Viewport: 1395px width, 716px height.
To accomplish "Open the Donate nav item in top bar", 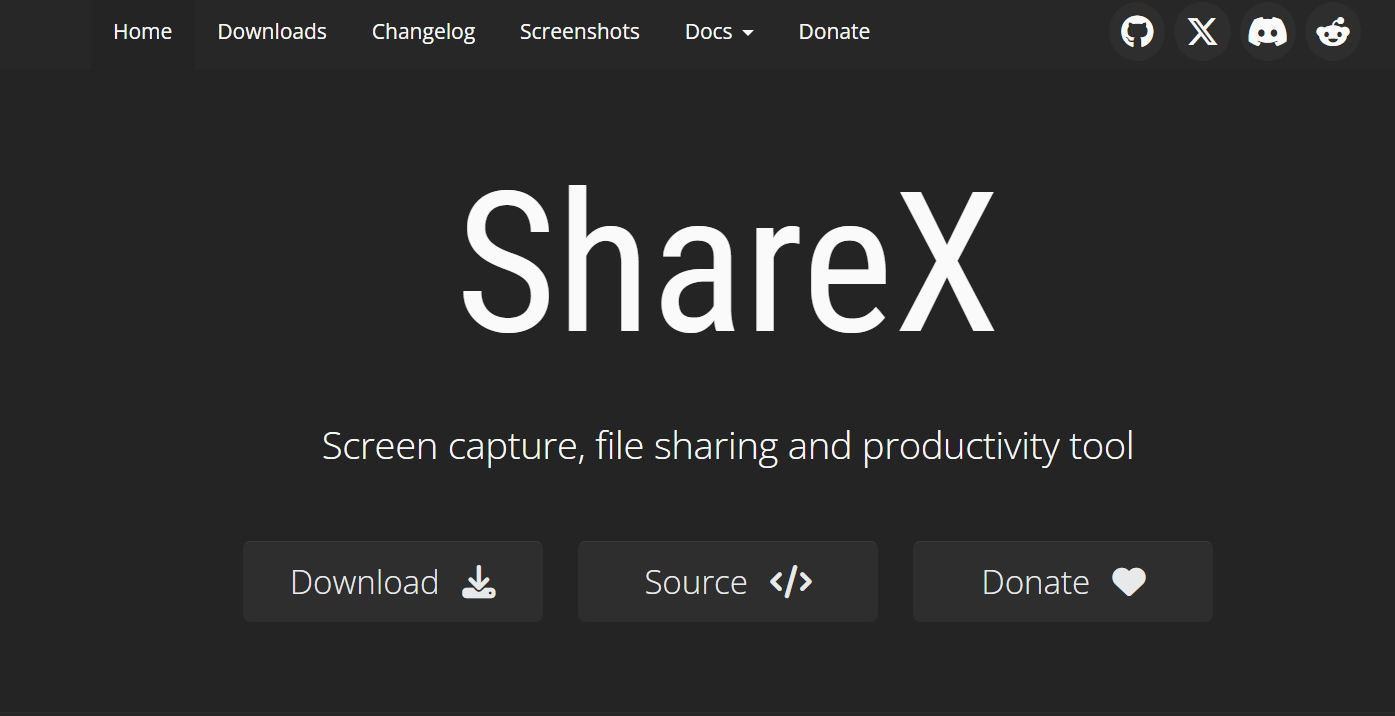I will 834,32.
